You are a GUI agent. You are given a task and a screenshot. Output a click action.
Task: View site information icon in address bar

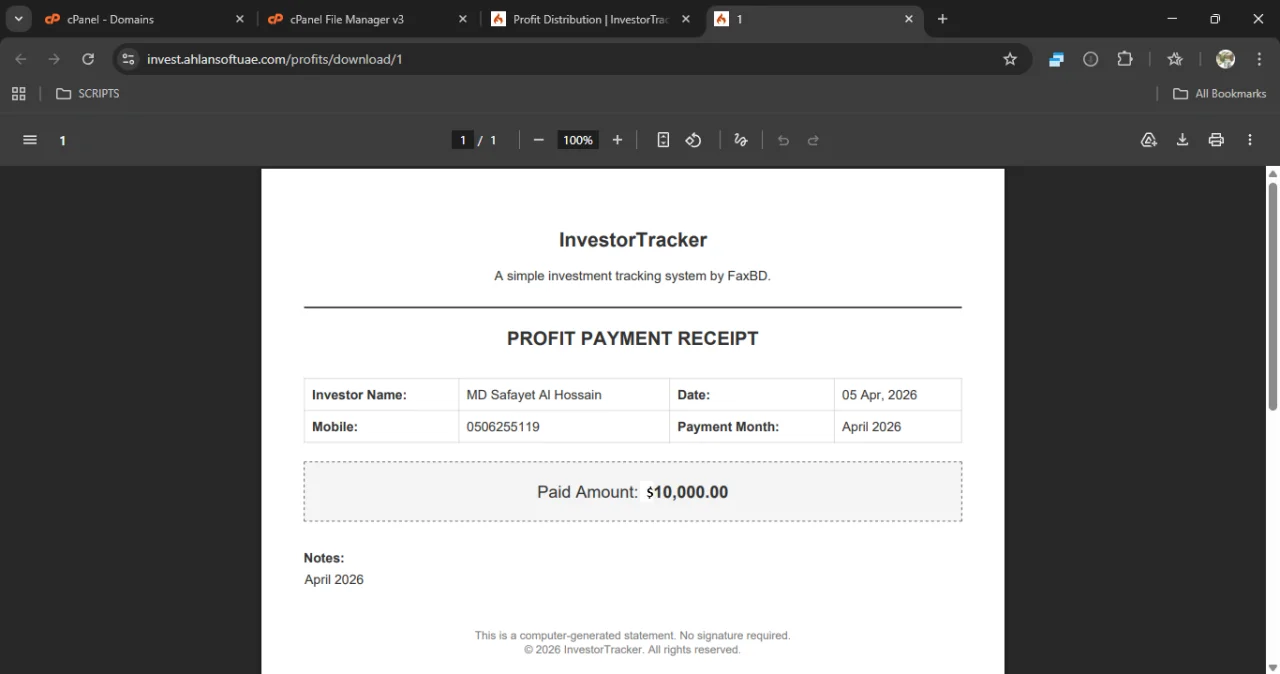pyautogui.click(x=128, y=59)
